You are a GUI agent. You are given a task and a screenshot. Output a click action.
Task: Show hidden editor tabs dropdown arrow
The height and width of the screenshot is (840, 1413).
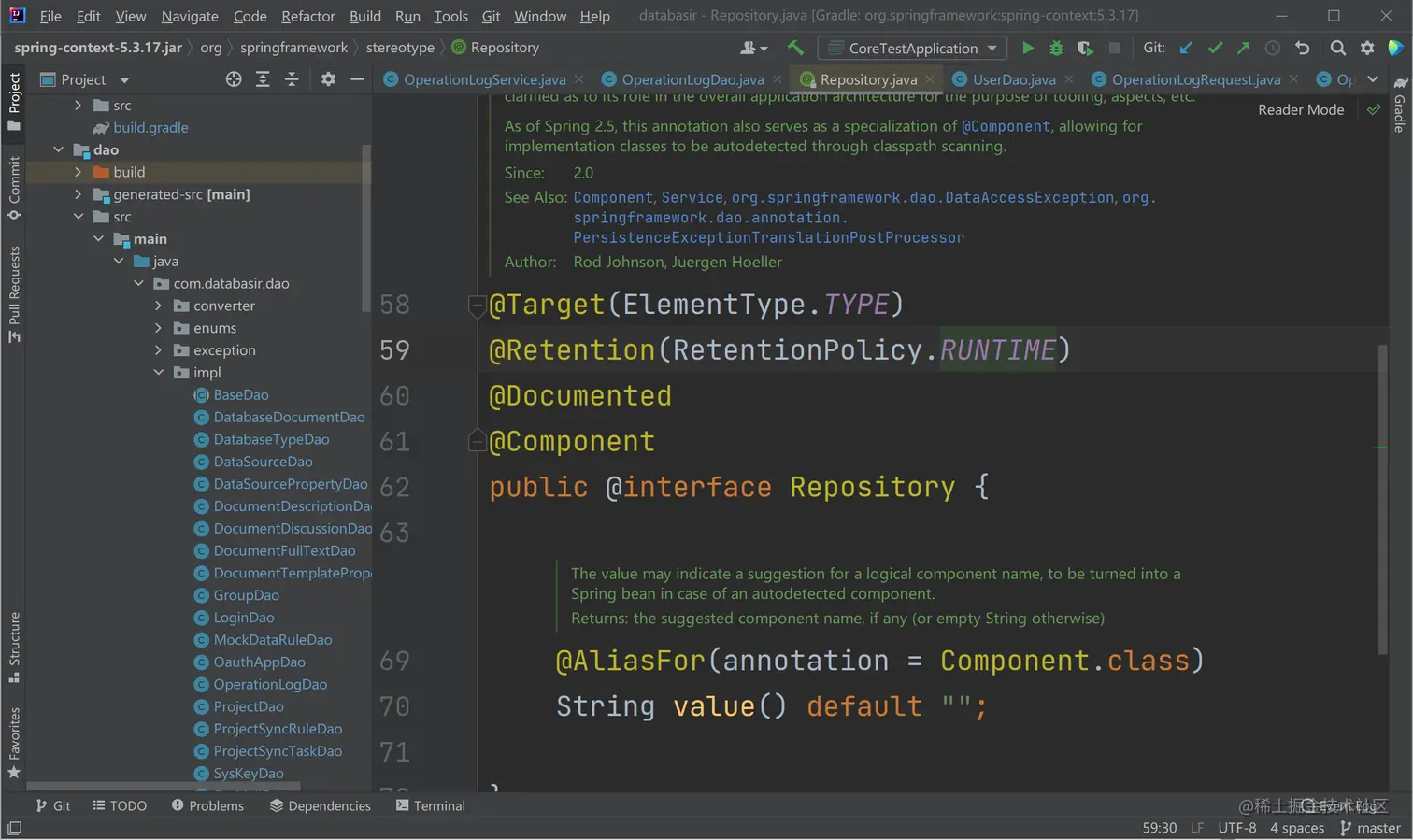1373,79
